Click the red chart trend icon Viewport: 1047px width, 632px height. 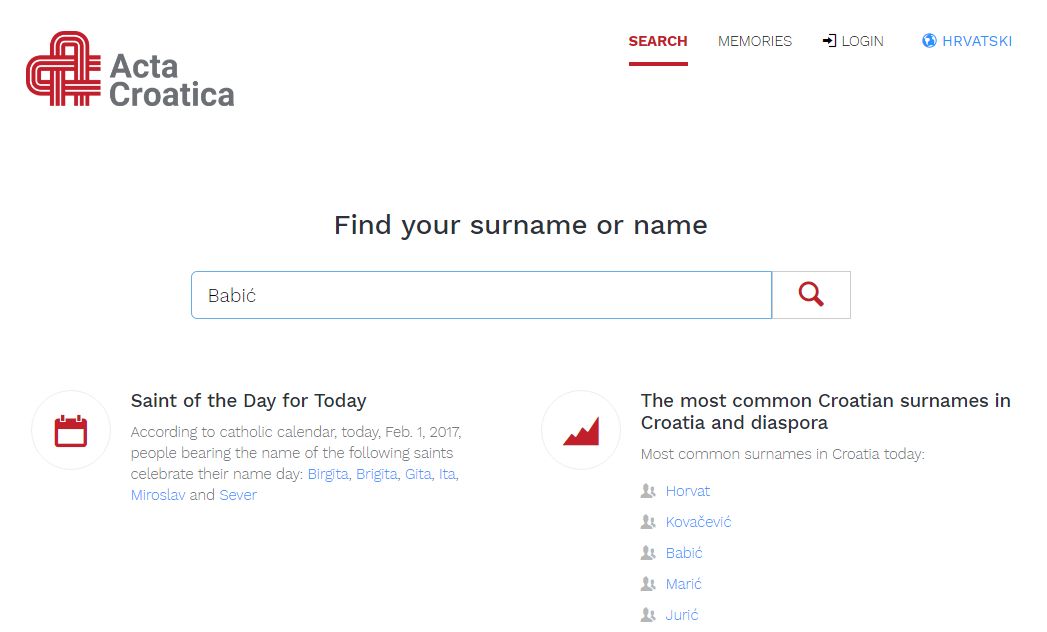[581, 431]
